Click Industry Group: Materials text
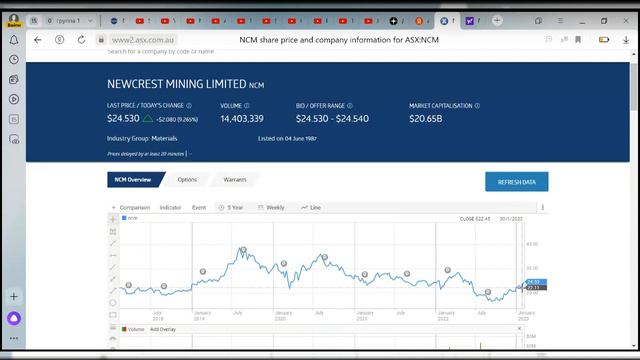The width and height of the screenshot is (640, 360). click(x=142, y=138)
